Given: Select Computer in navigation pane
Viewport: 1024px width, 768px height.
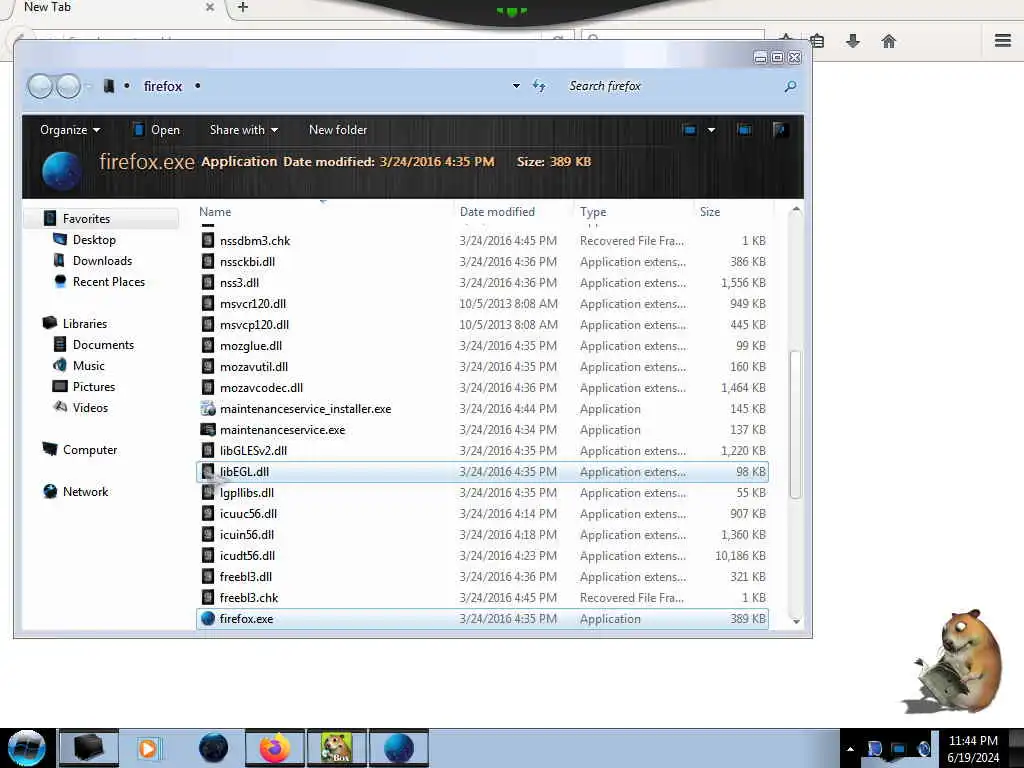Looking at the screenshot, I should click(90, 449).
